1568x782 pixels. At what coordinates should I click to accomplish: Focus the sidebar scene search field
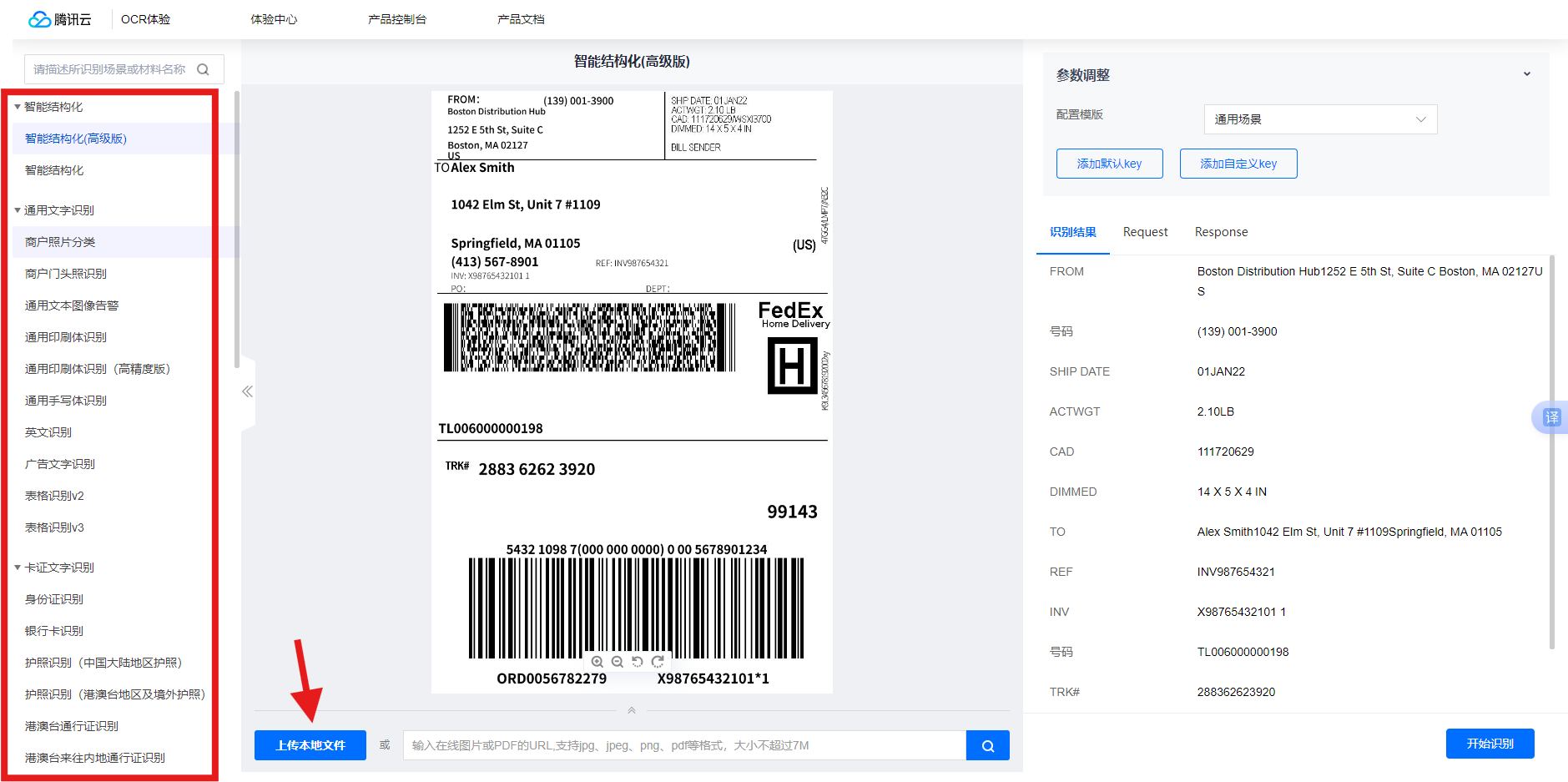(x=124, y=69)
